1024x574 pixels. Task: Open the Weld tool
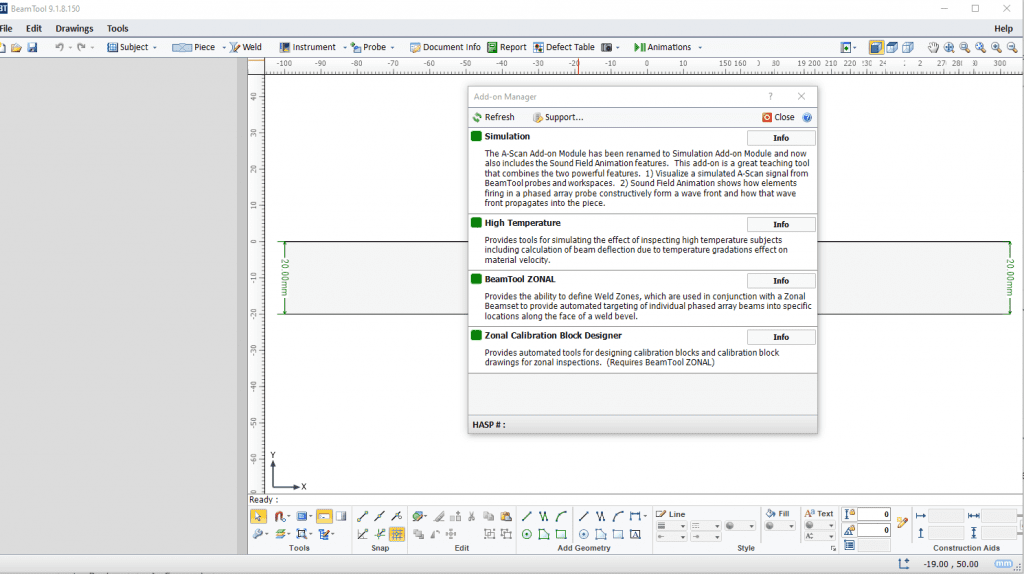(245, 47)
